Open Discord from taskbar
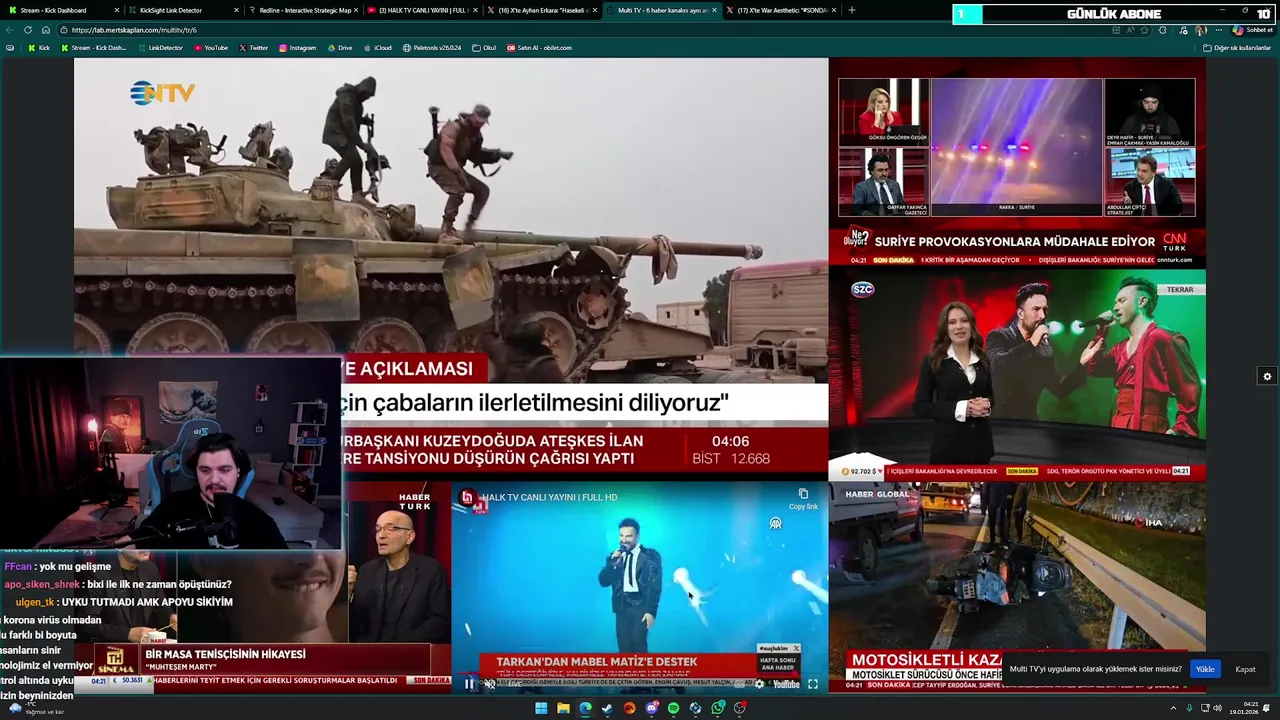Viewport: 1280px width, 720px height. 652,708
